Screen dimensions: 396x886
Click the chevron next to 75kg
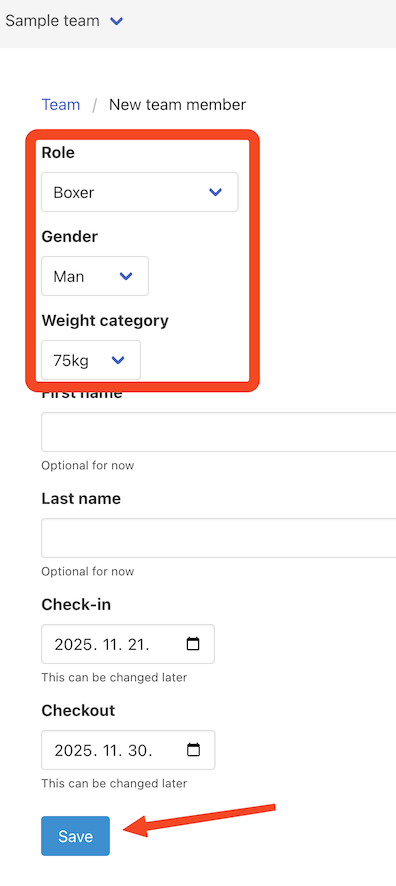pos(118,360)
